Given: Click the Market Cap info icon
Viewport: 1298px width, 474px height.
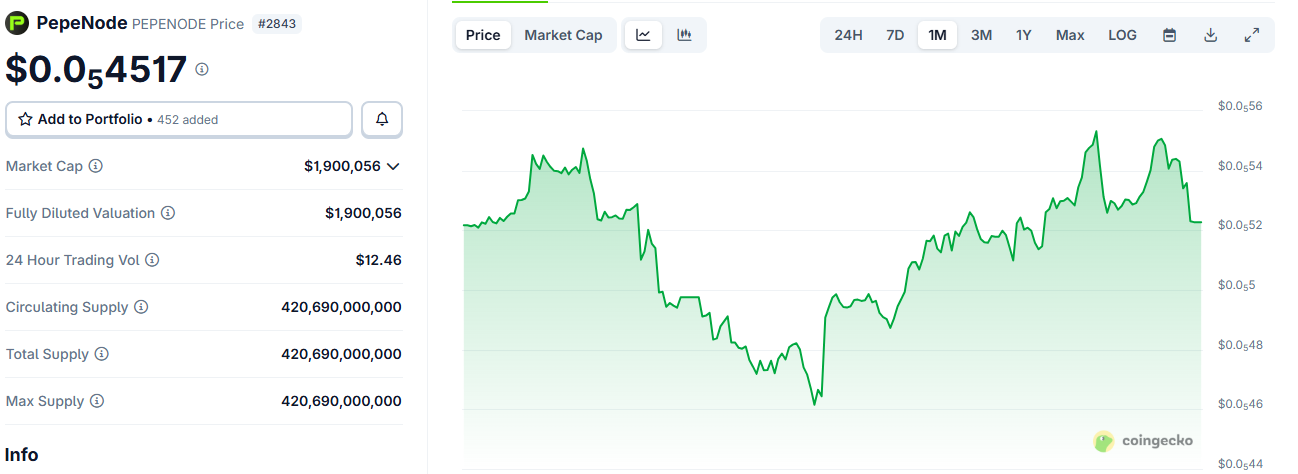Looking at the screenshot, I should (96, 166).
